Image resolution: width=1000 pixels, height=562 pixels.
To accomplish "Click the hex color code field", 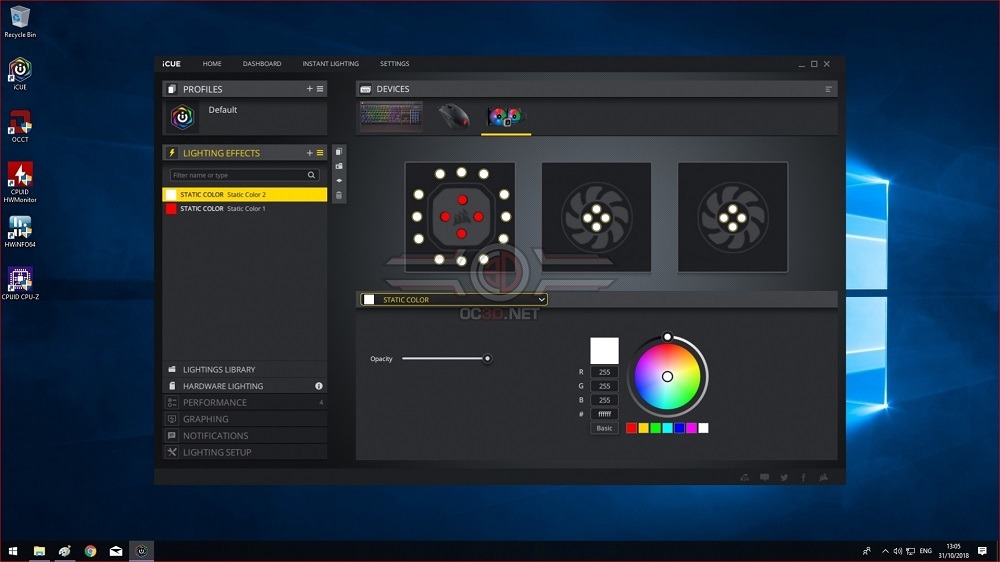I will click(x=604, y=414).
